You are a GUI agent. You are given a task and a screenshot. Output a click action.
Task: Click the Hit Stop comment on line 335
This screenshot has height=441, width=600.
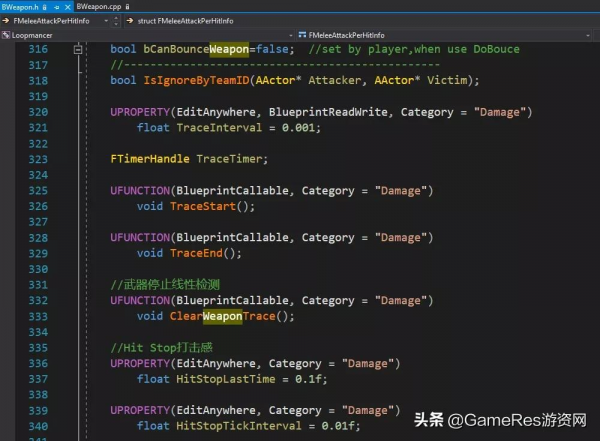161,348
